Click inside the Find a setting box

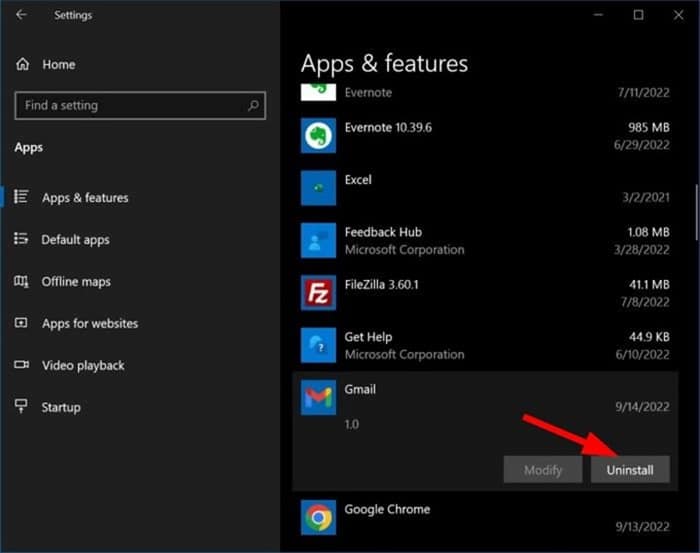[140, 105]
